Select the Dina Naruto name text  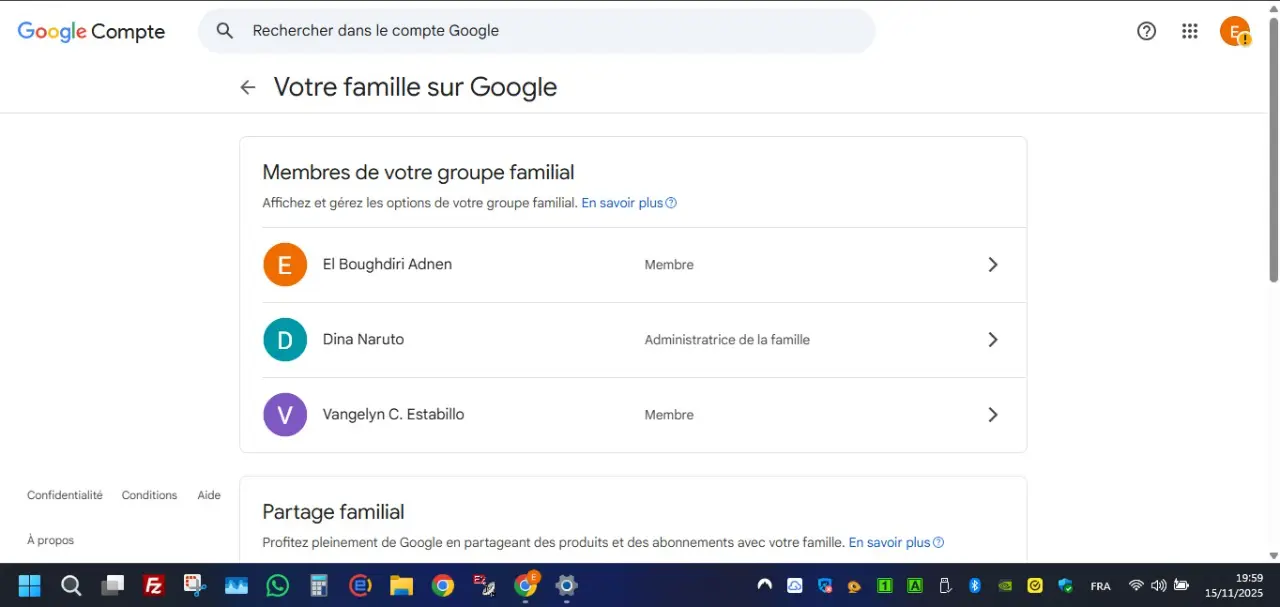click(x=363, y=340)
